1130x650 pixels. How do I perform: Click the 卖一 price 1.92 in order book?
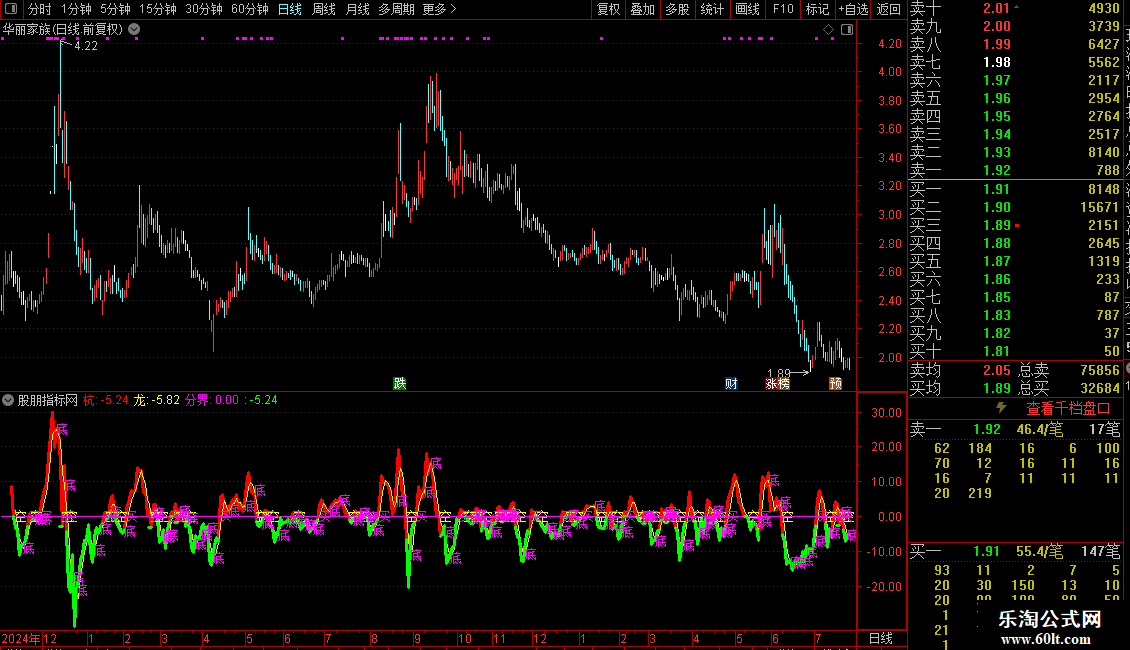(x=997, y=171)
